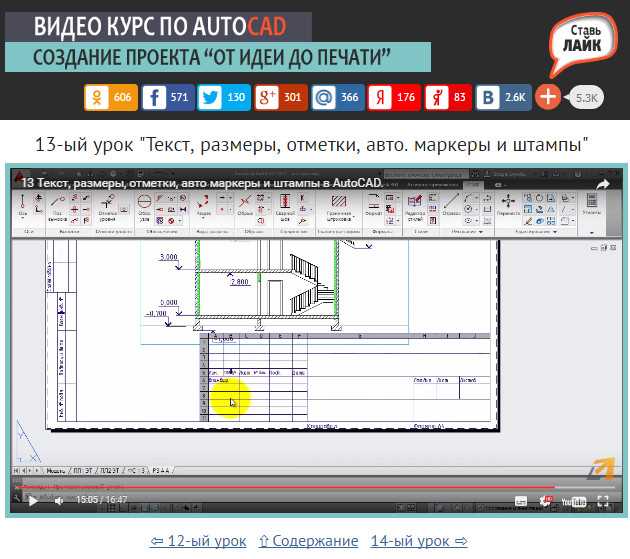This screenshot has height=559, width=630.
Task: Share on Yandex button showing 176
Action: point(394,97)
